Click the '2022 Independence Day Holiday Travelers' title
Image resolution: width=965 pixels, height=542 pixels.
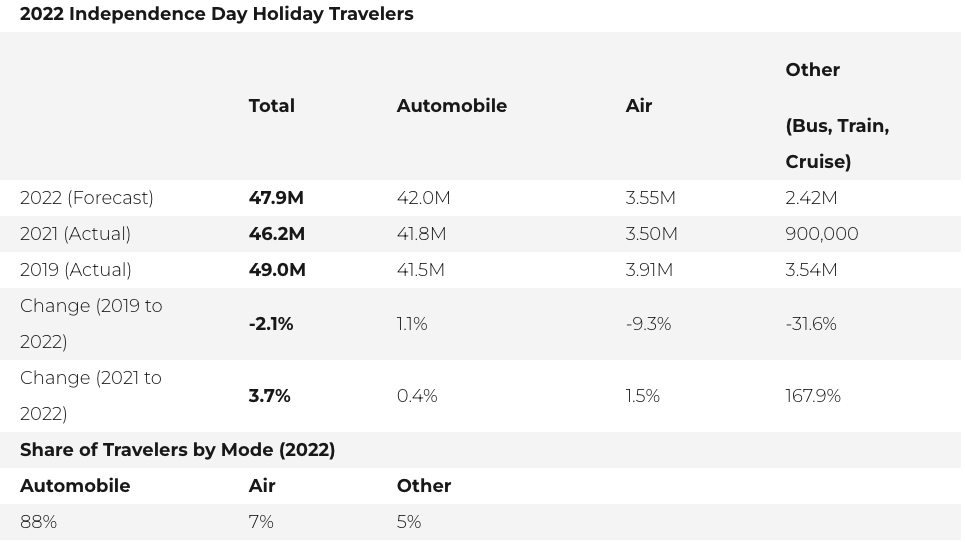216,14
